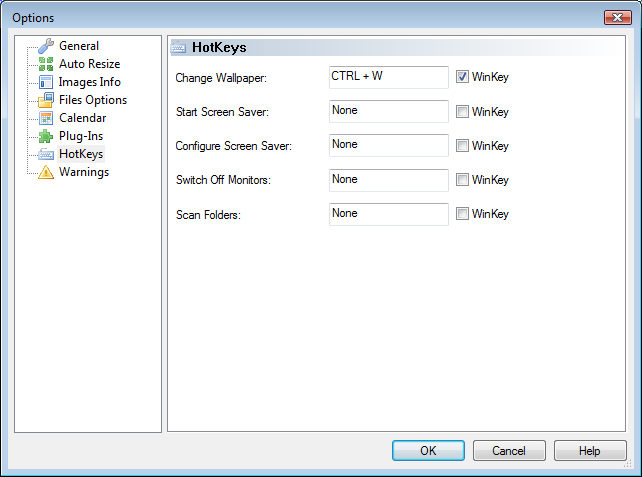Check WinKey for Switch Off Monitors
642x477 pixels.
click(x=462, y=179)
